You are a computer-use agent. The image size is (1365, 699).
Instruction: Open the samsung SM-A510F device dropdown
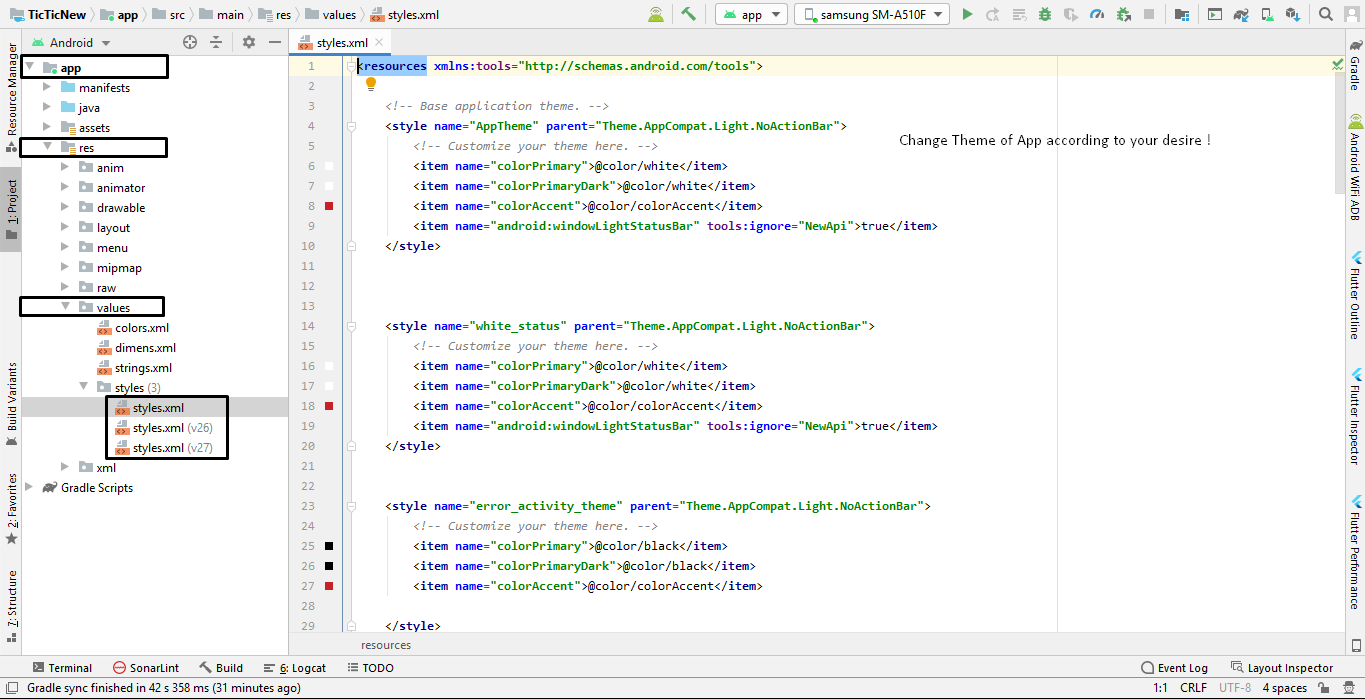click(871, 15)
